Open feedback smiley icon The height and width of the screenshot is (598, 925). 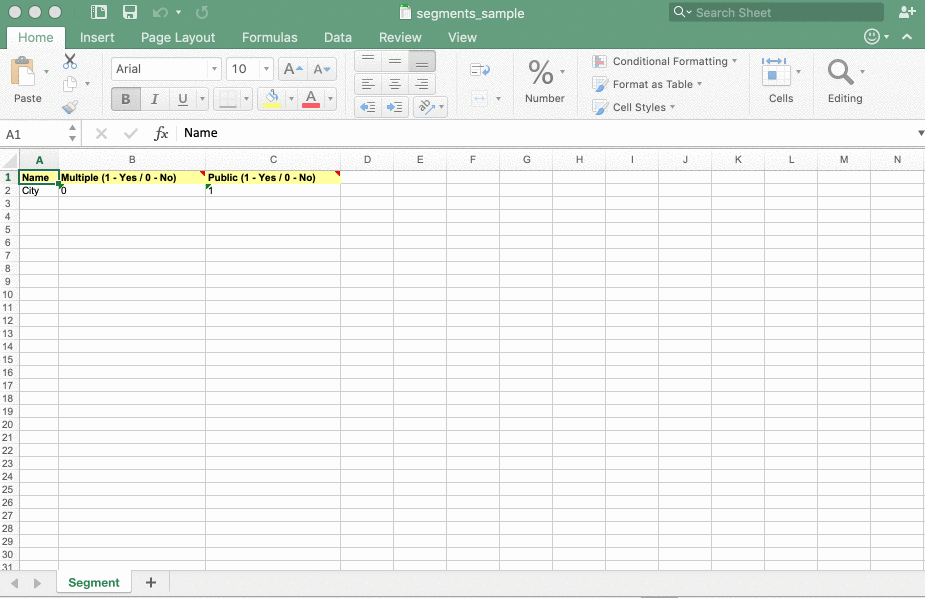(872, 37)
